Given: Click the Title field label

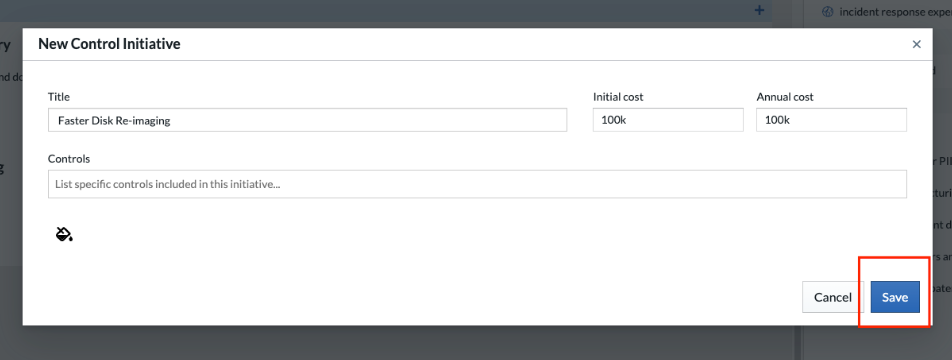Looking at the screenshot, I should 59,97.
